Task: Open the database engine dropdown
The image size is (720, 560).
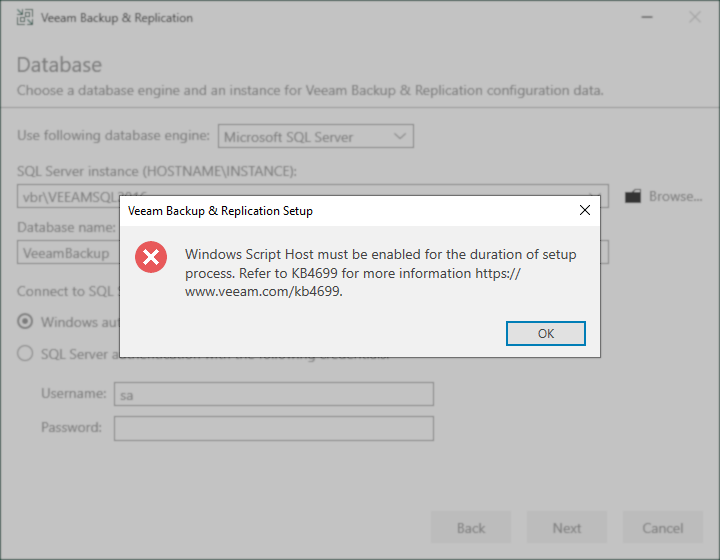Action: tap(316, 136)
